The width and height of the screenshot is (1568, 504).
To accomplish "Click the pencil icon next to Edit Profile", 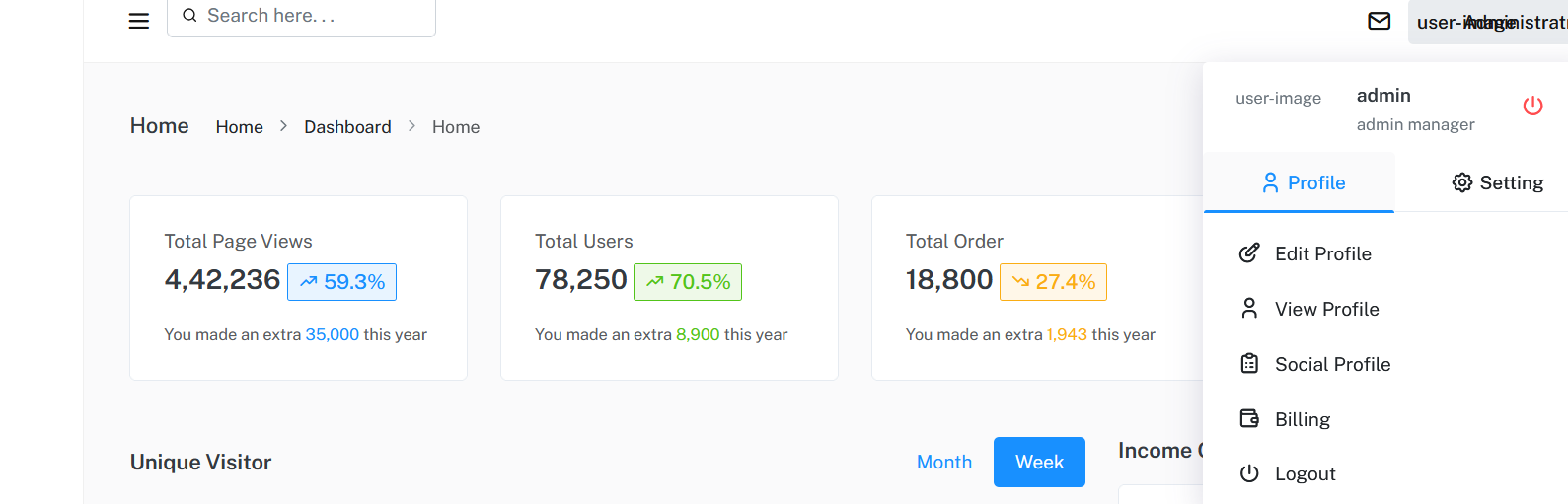I will (x=1249, y=253).
